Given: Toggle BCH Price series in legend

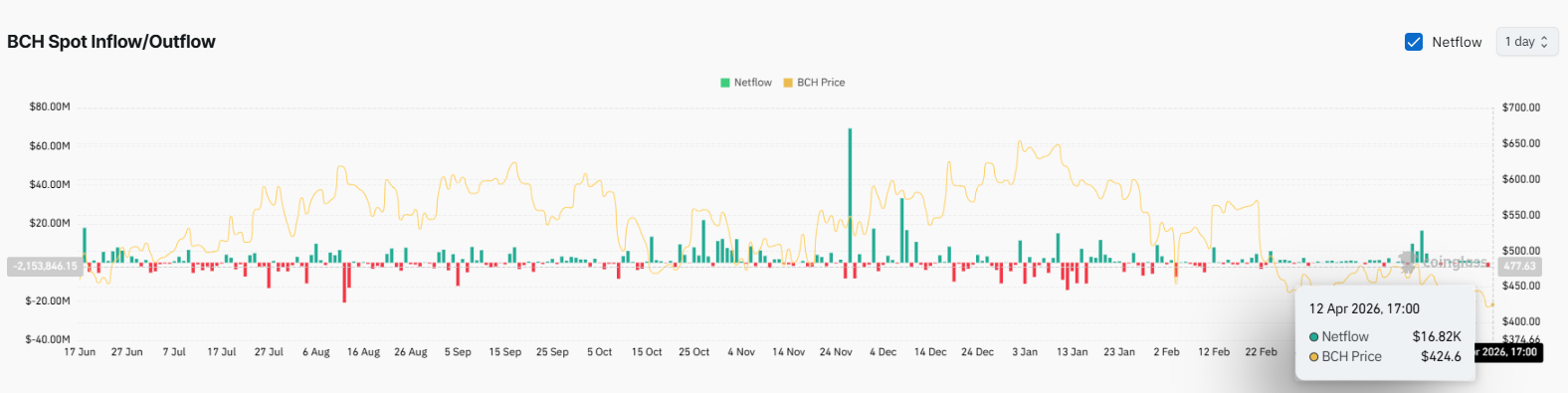Looking at the screenshot, I should [x=814, y=83].
